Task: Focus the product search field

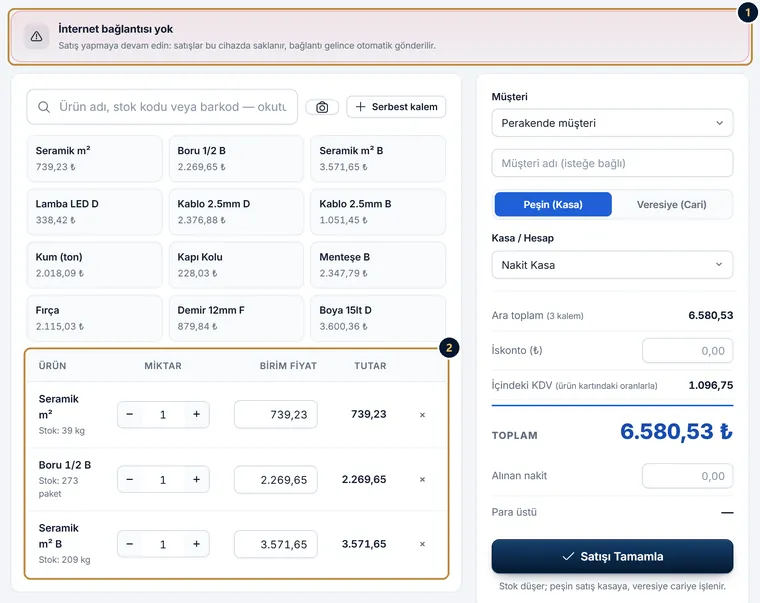Action: point(162,107)
